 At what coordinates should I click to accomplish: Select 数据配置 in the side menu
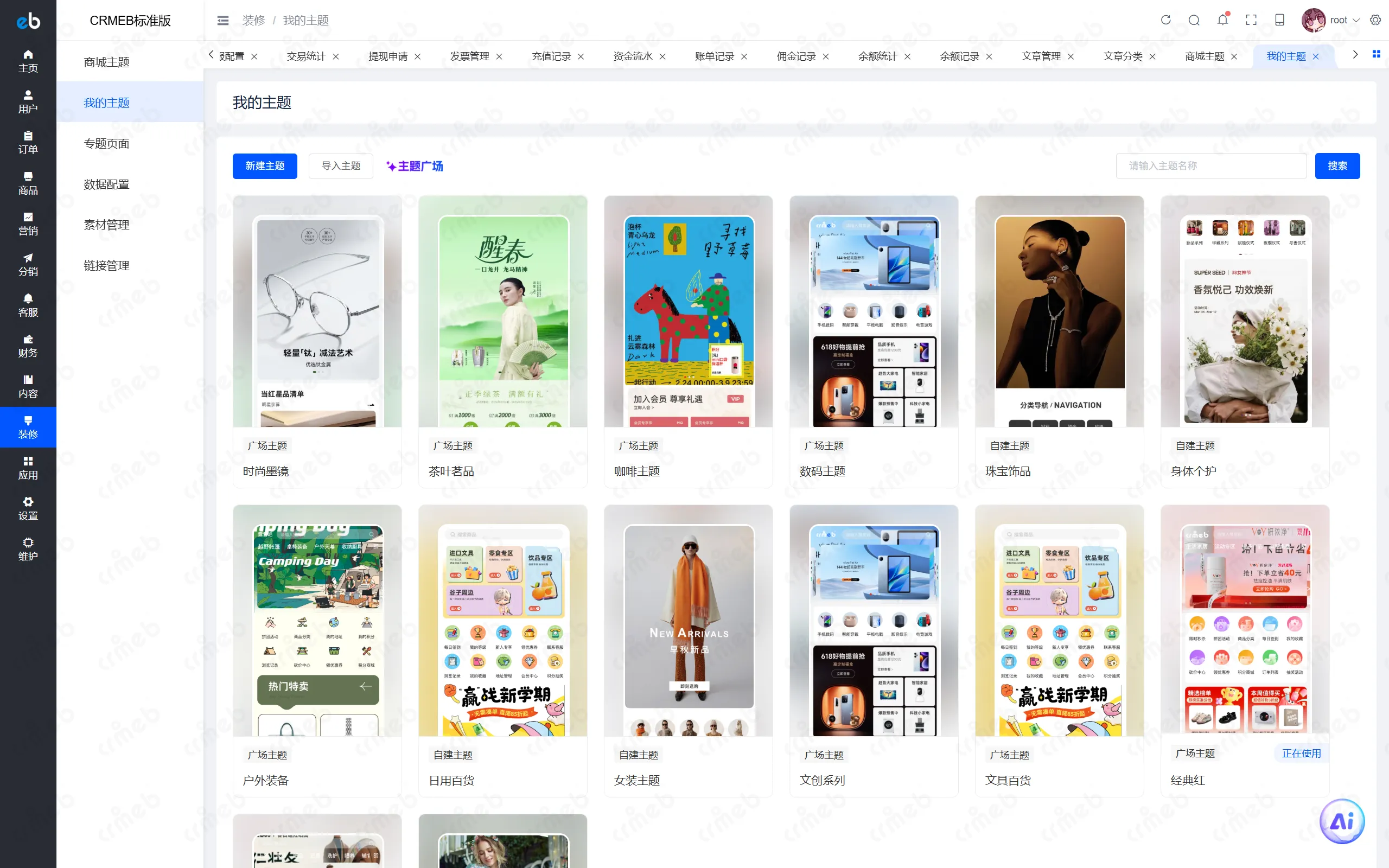tap(130, 184)
